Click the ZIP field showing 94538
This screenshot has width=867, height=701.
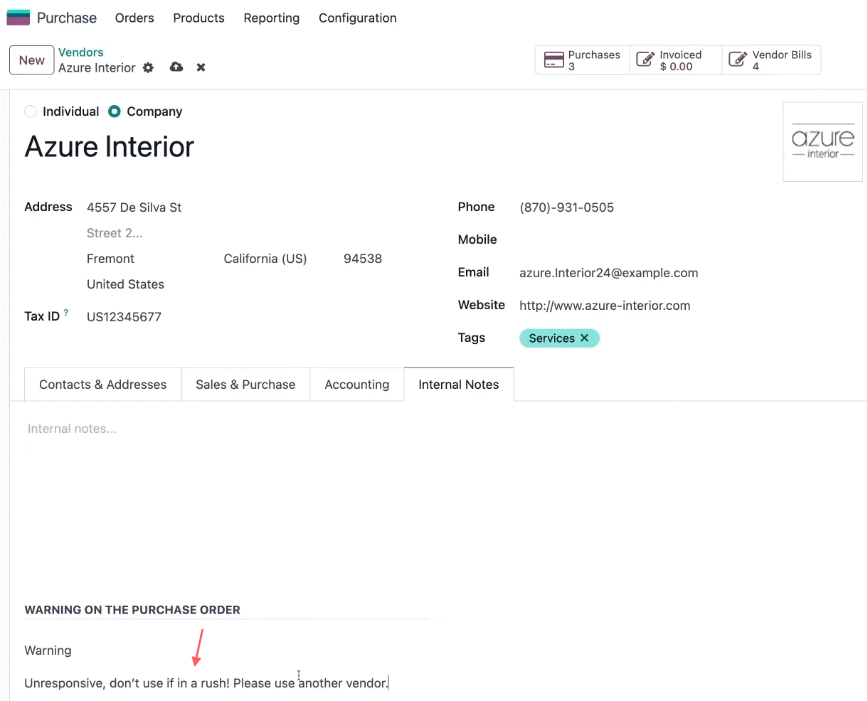coord(363,259)
